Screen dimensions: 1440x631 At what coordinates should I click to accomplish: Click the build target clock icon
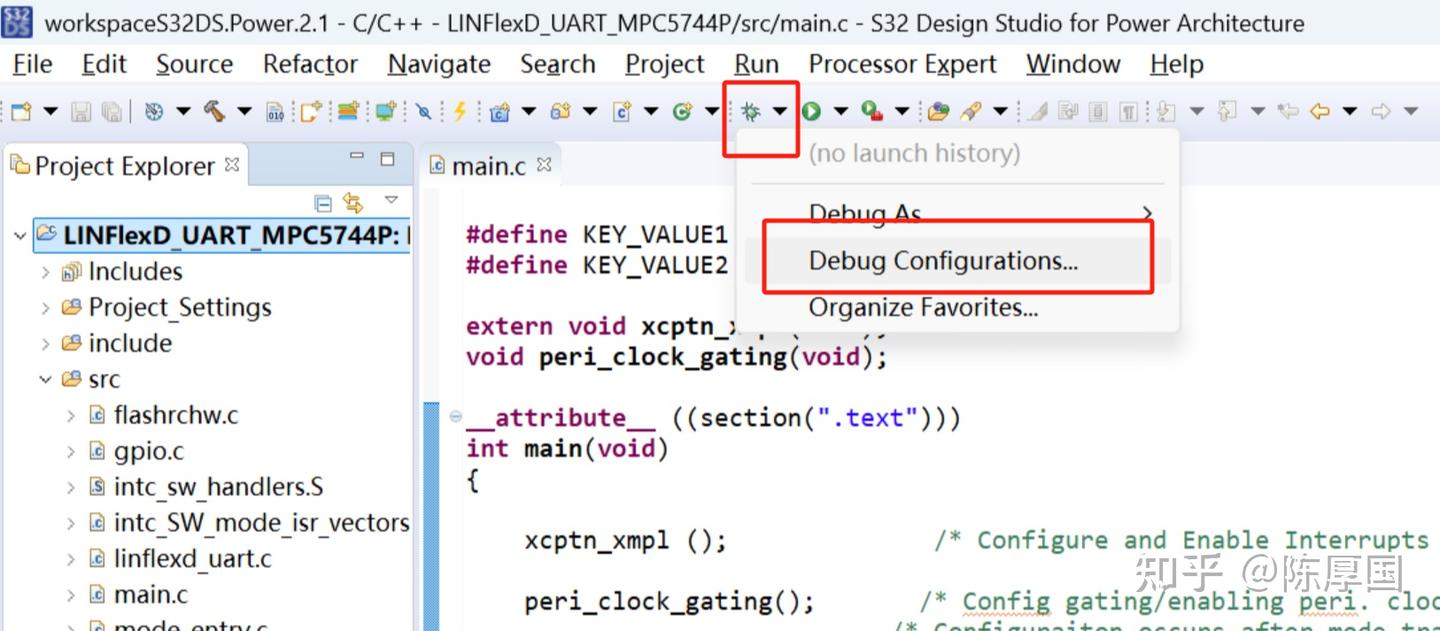coord(153,111)
